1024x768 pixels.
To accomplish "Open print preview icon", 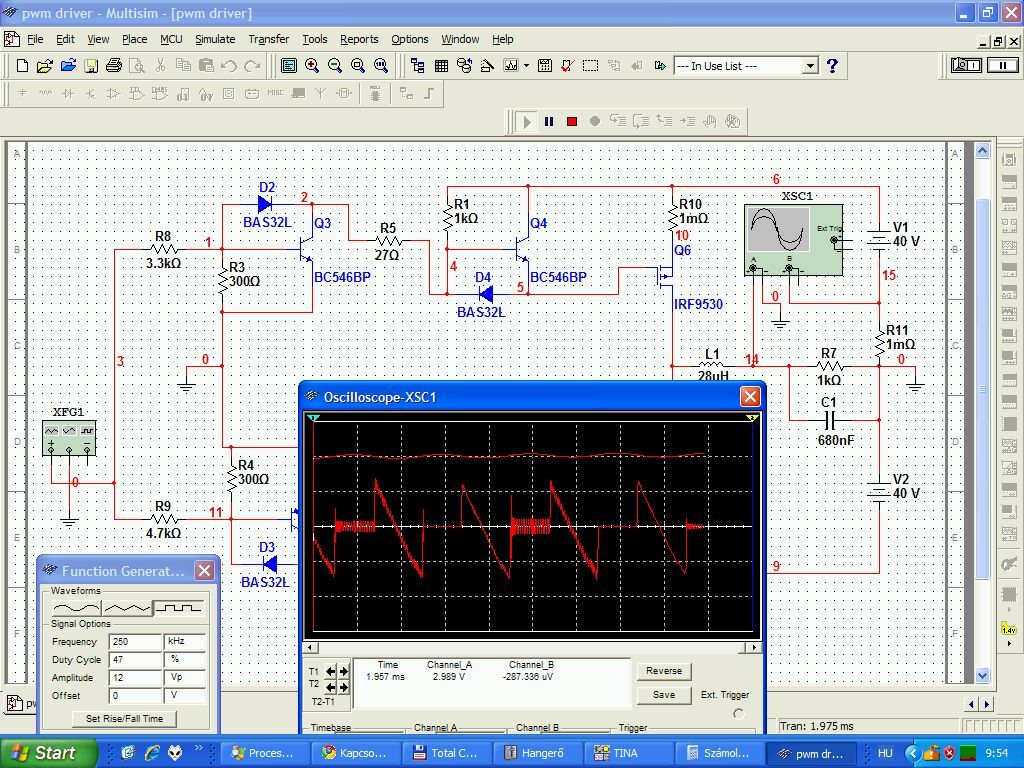I will [x=136, y=66].
